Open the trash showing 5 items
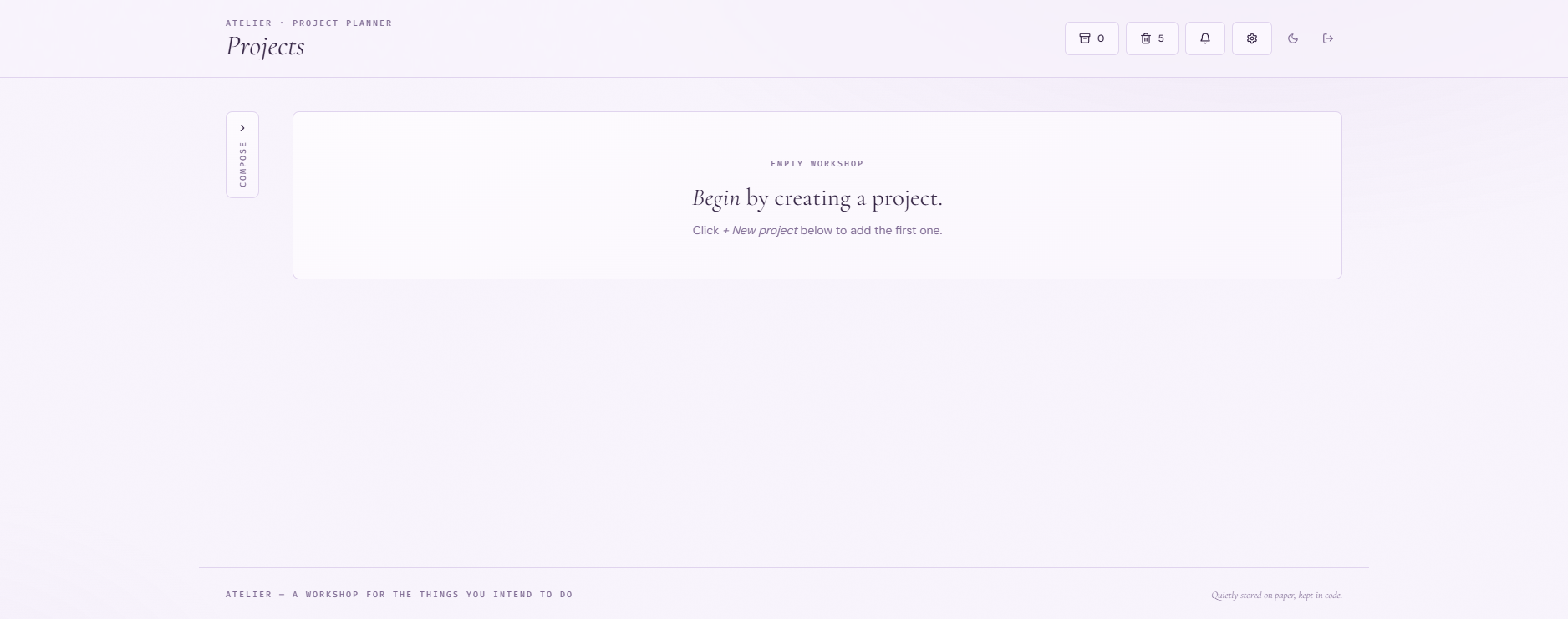Image resolution: width=1568 pixels, height=619 pixels. pyautogui.click(x=1152, y=38)
